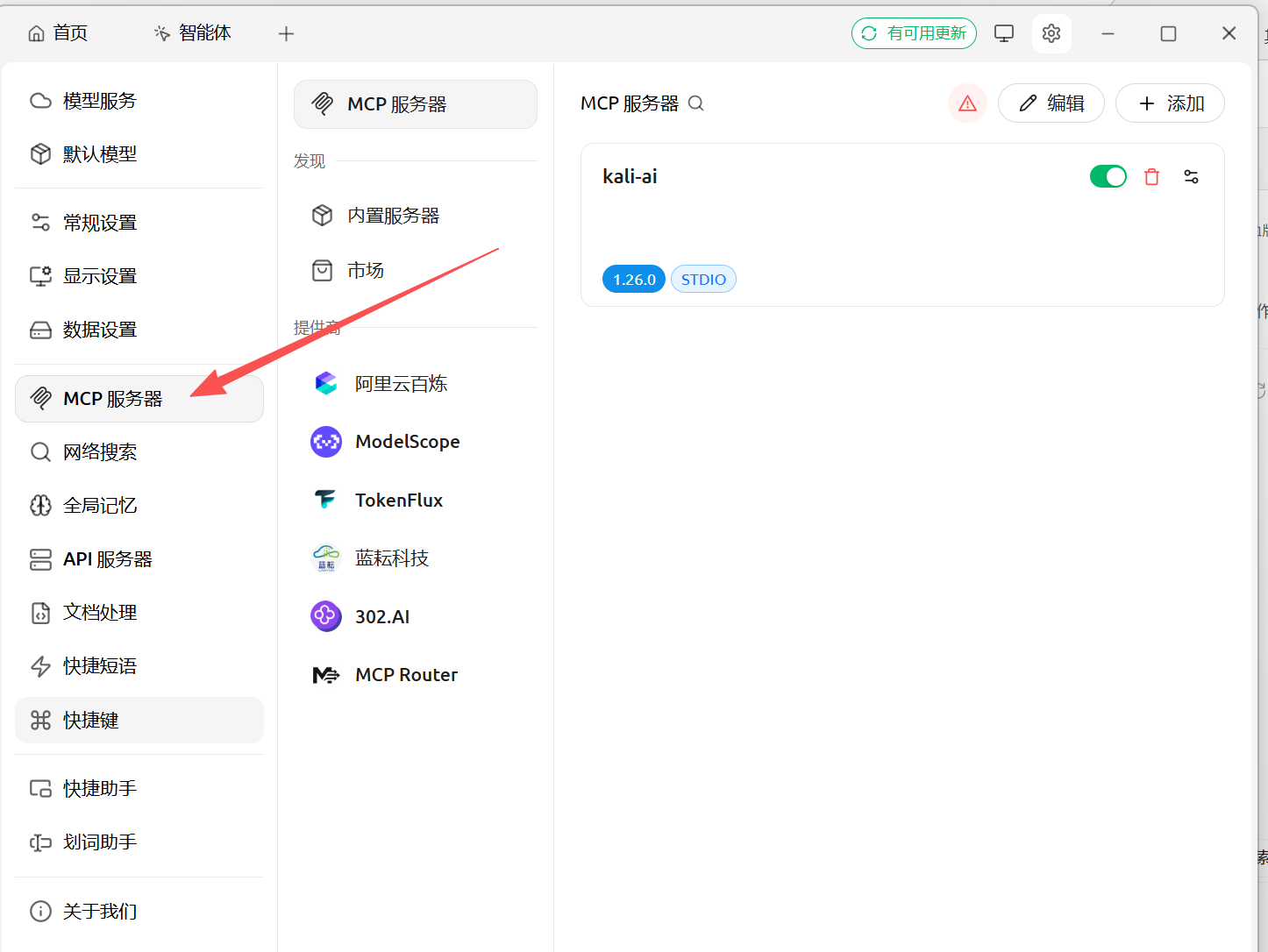This screenshot has height=952, width=1268.
Task: Open 快捷助手 settings
Action: pos(139,789)
